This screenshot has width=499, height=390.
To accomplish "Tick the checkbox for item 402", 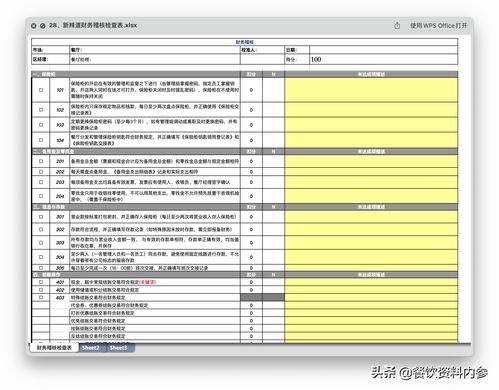I will tap(41, 290).
